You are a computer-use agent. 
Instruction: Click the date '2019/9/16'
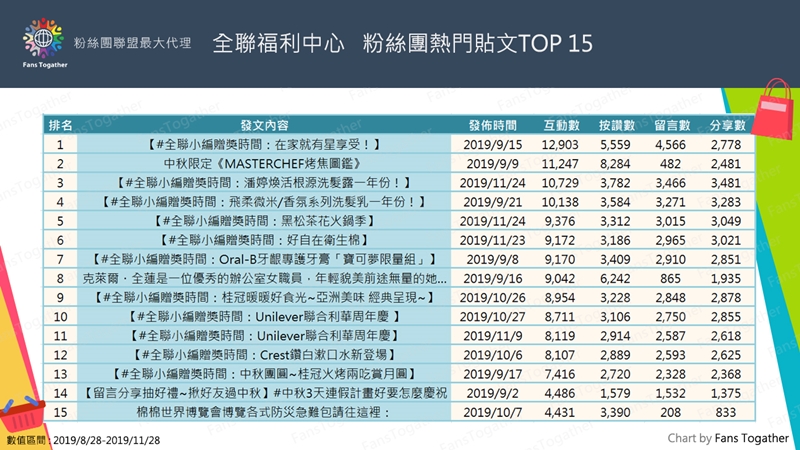(492, 279)
